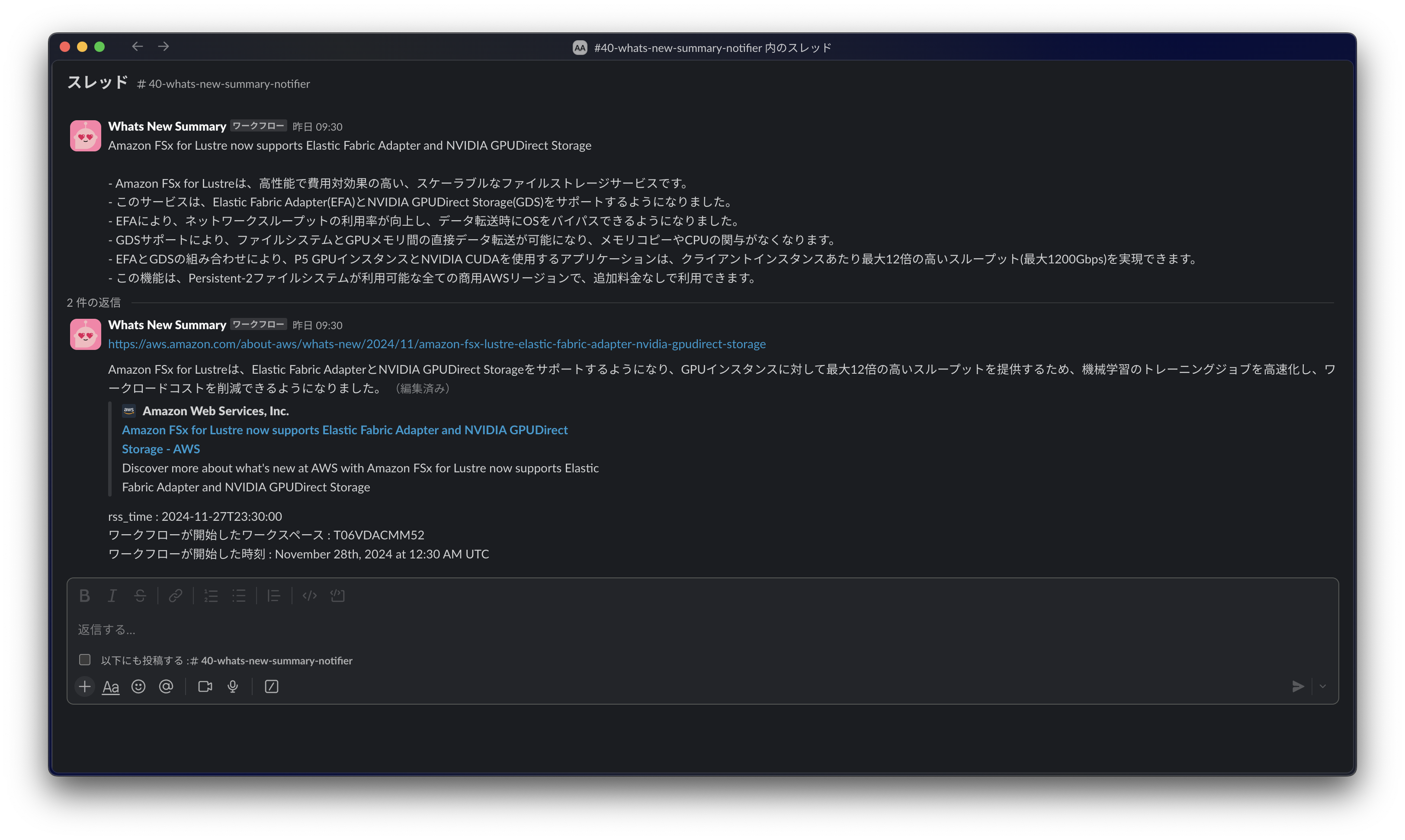Image resolution: width=1405 pixels, height=840 pixels.
Task: Click the reply sender name Whats New Summary
Action: click(167, 325)
